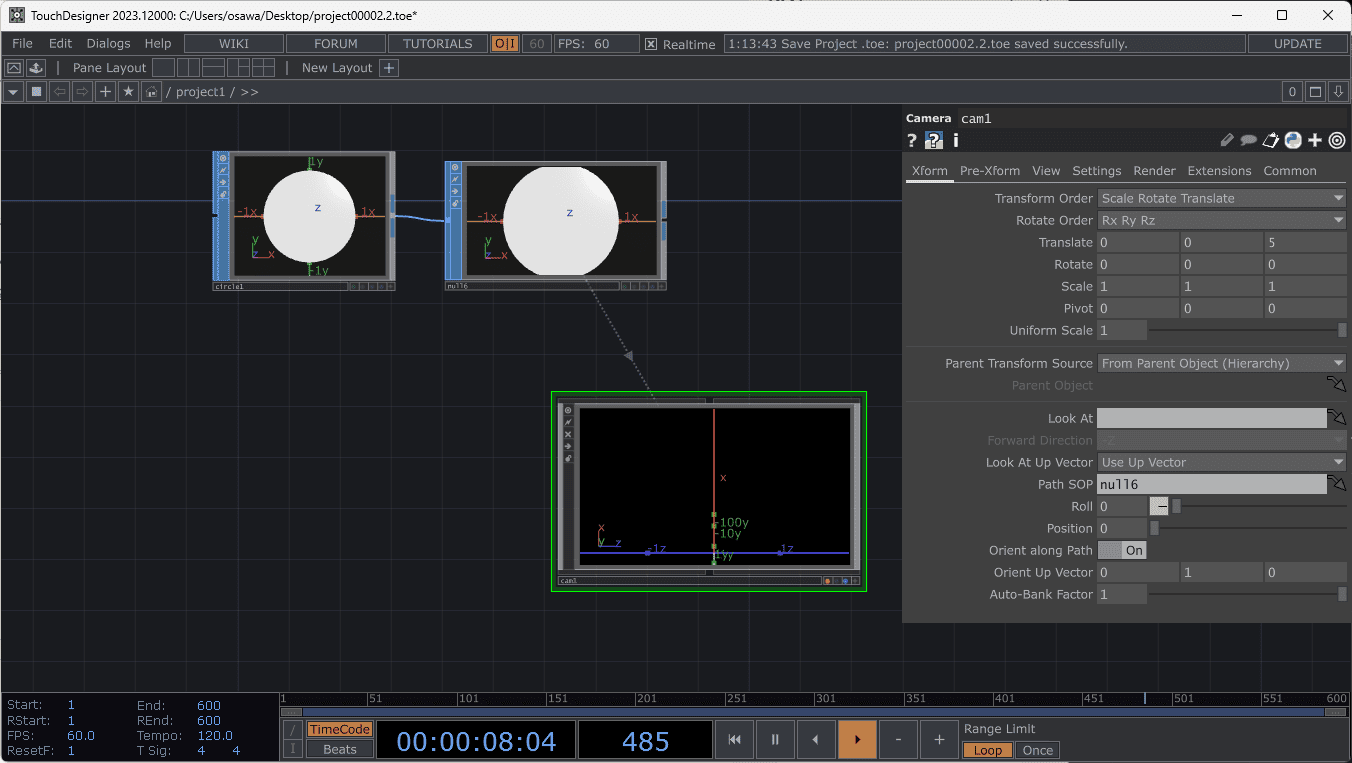Open path bar dropdown arrow at left

tap(13, 92)
